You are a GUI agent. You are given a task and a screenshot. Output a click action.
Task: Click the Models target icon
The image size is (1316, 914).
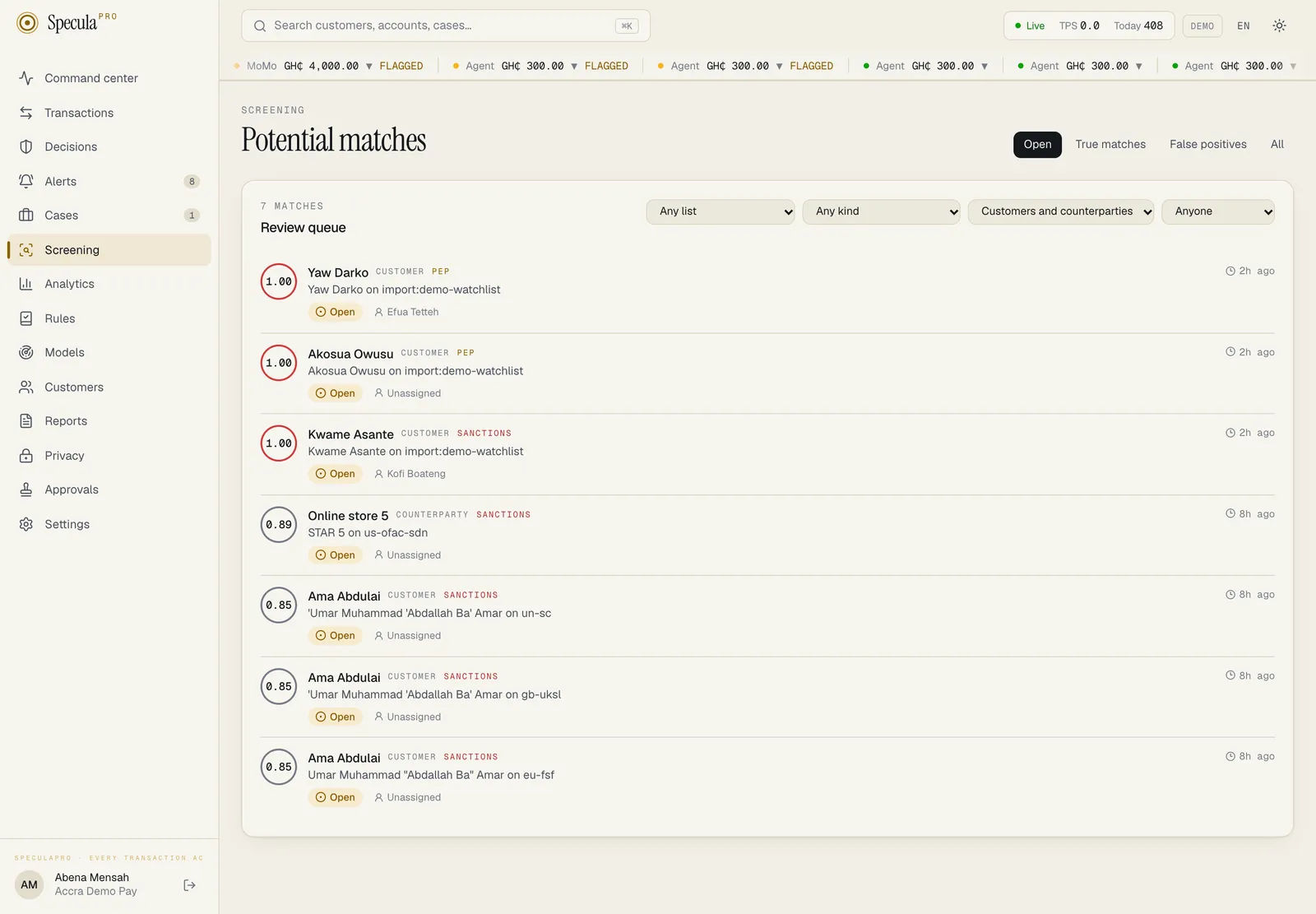point(26,352)
